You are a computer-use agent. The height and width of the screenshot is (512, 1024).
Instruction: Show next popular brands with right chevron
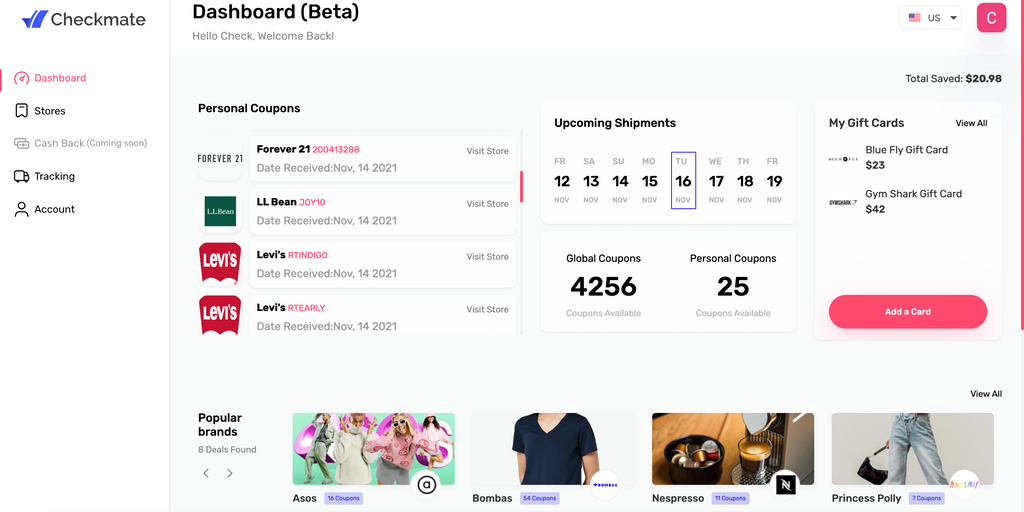[229, 473]
